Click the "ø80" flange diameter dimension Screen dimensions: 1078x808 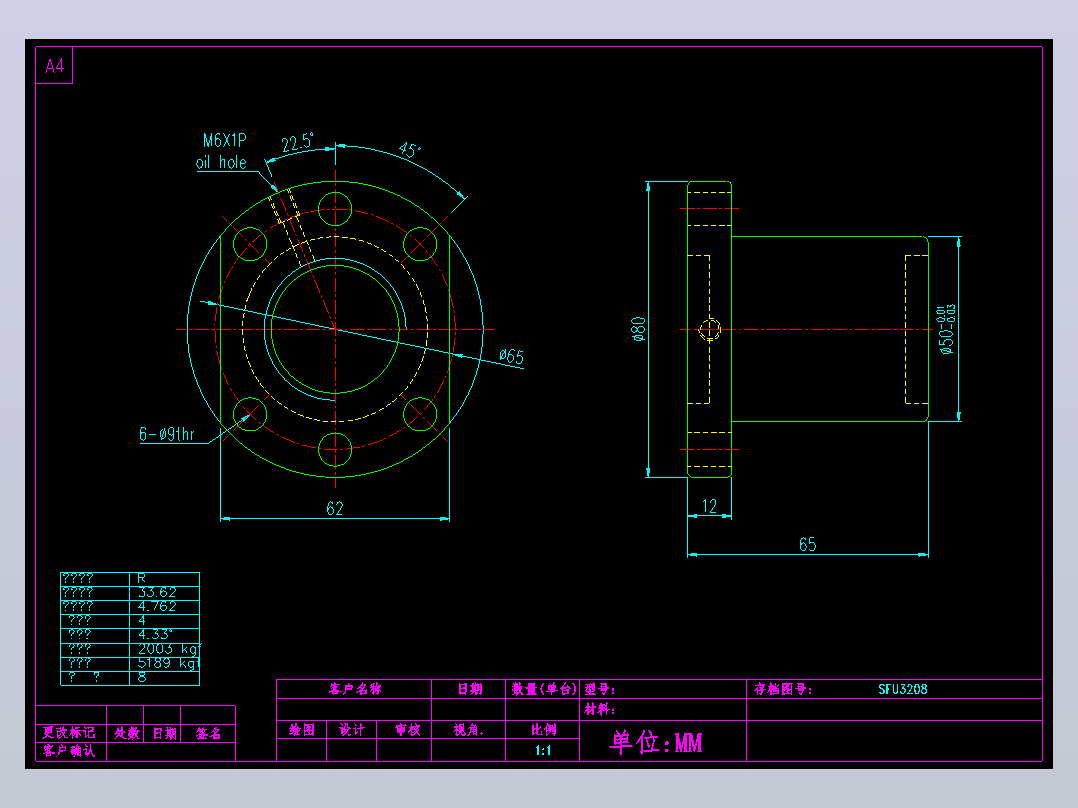pyautogui.click(x=638, y=329)
